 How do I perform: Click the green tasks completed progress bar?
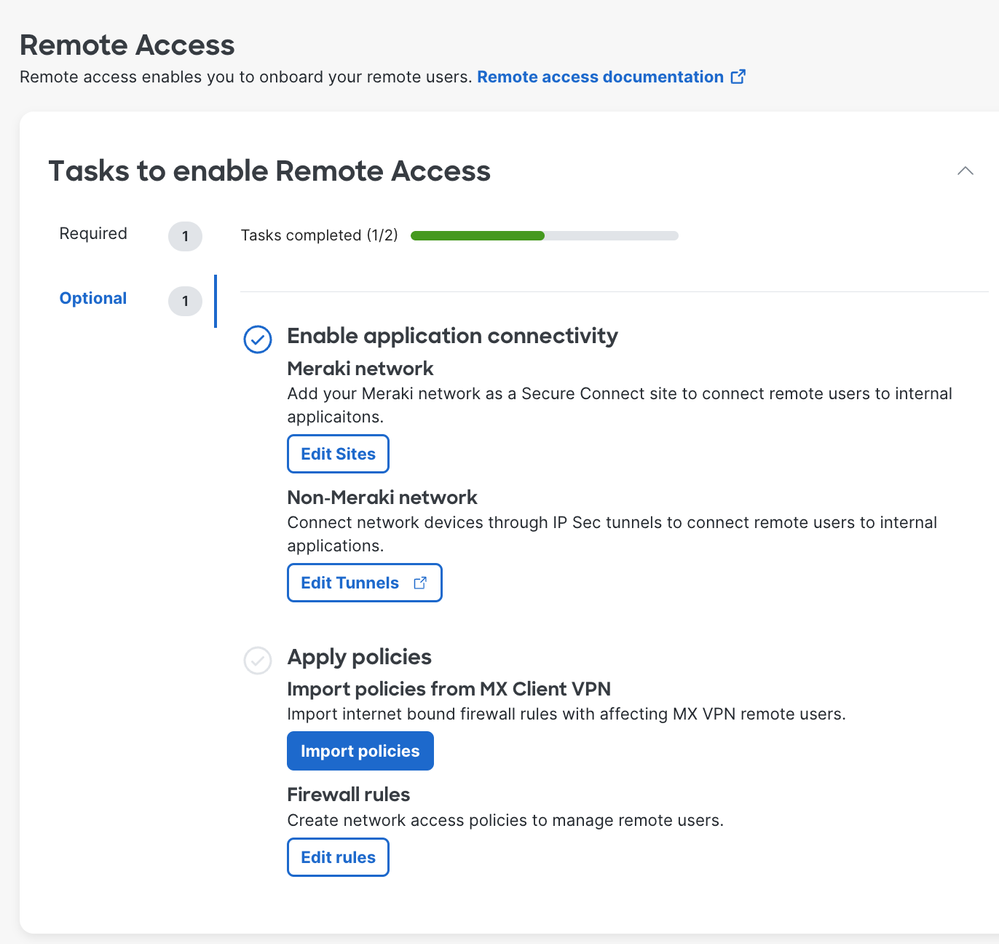(x=544, y=236)
